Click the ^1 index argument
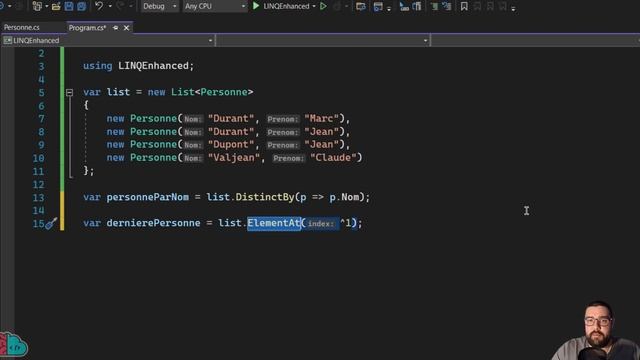 click(x=346, y=223)
